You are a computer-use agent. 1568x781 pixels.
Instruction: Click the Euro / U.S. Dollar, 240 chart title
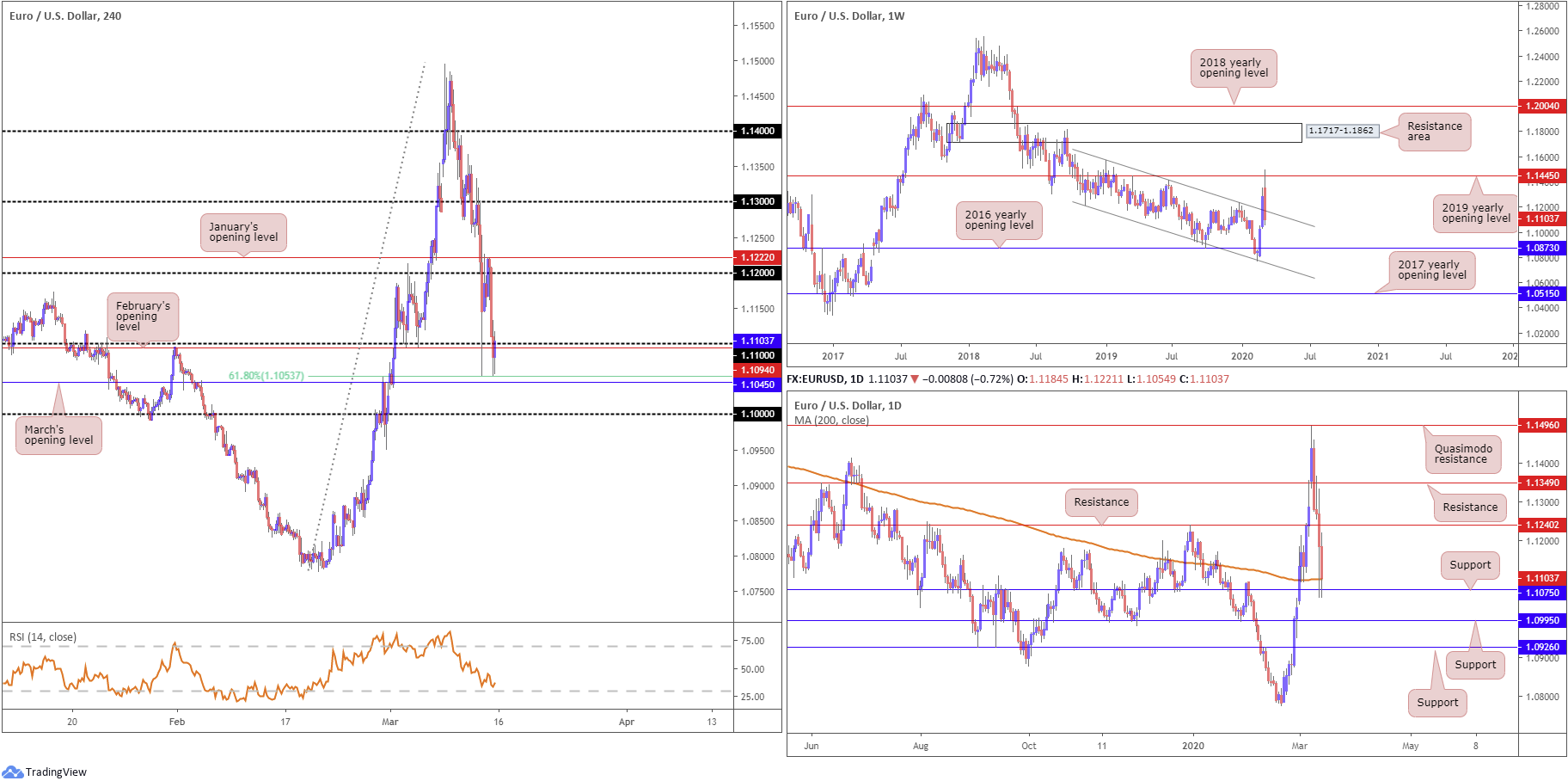[65, 15]
